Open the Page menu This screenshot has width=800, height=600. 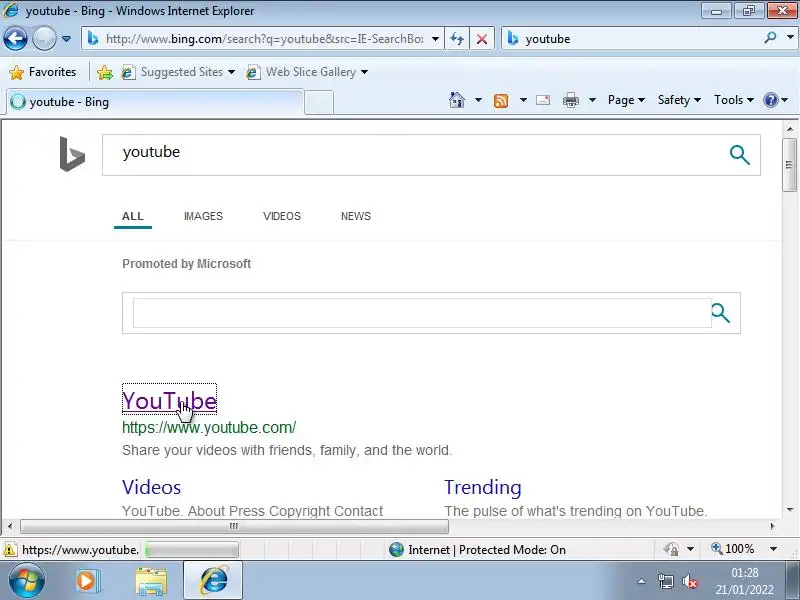(x=626, y=100)
